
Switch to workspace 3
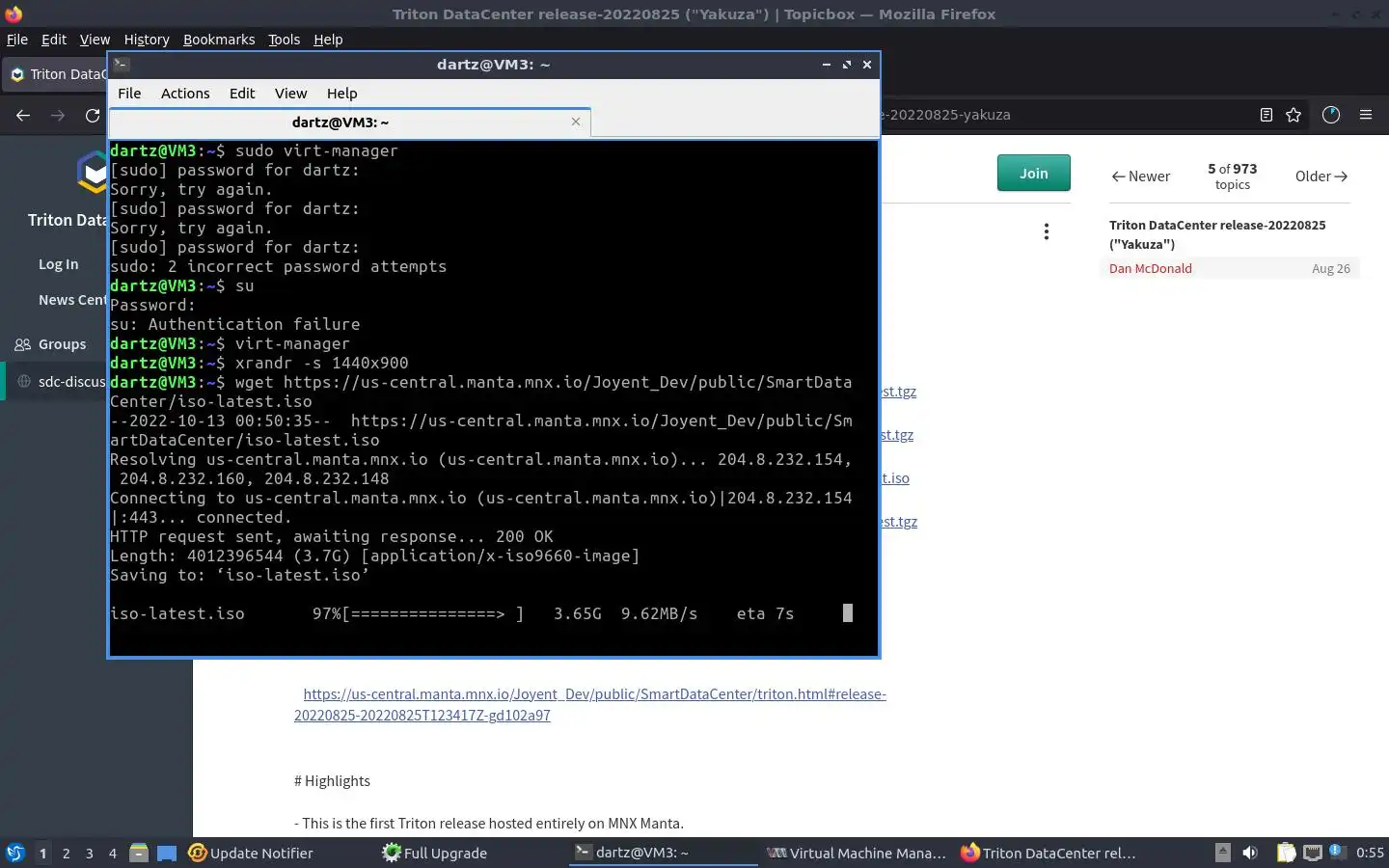(90, 854)
